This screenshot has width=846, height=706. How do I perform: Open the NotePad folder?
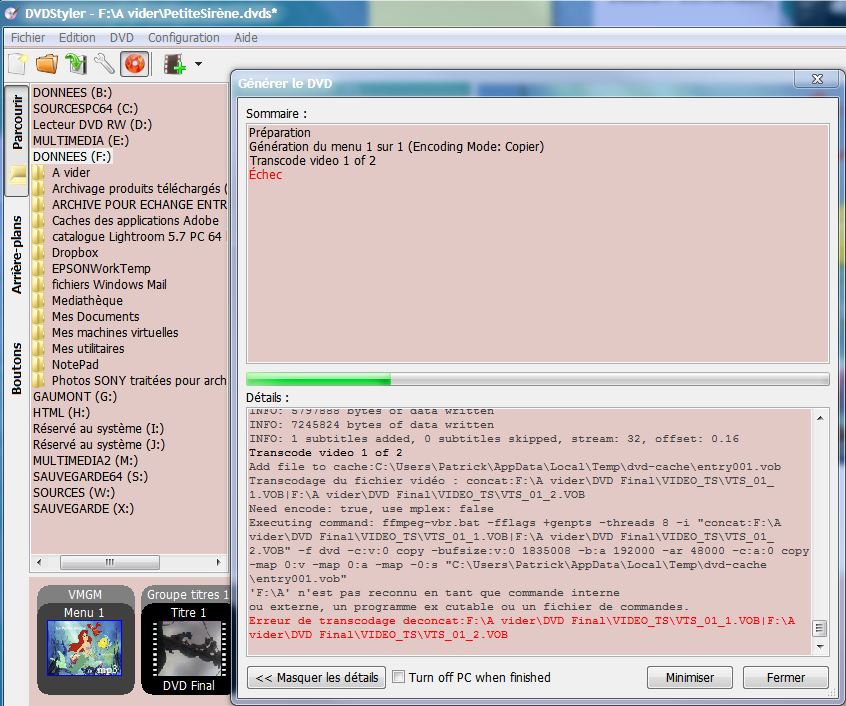[75, 365]
